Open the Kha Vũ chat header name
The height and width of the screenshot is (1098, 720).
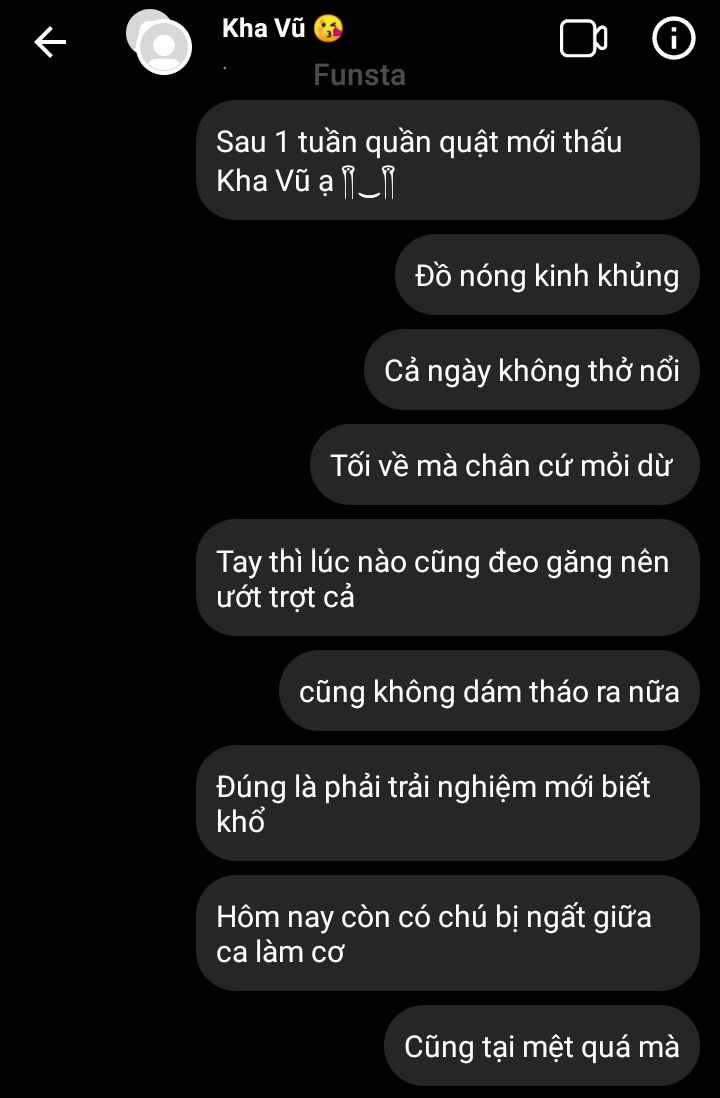(263, 29)
